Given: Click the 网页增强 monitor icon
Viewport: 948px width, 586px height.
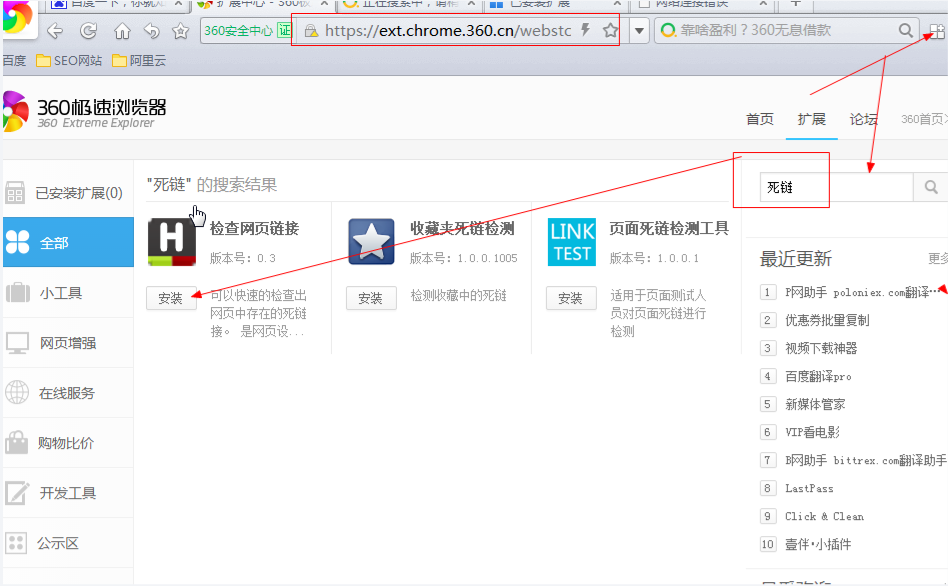Looking at the screenshot, I should (17, 343).
